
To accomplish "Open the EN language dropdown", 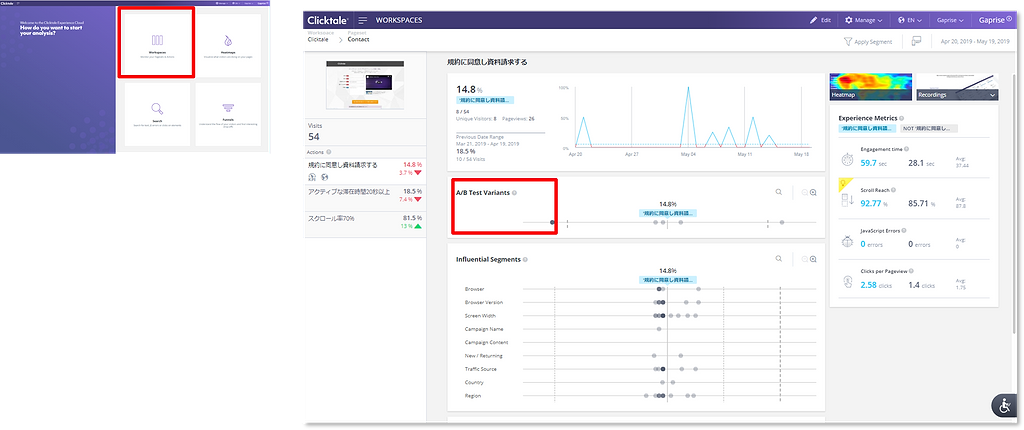I will coord(910,20).
